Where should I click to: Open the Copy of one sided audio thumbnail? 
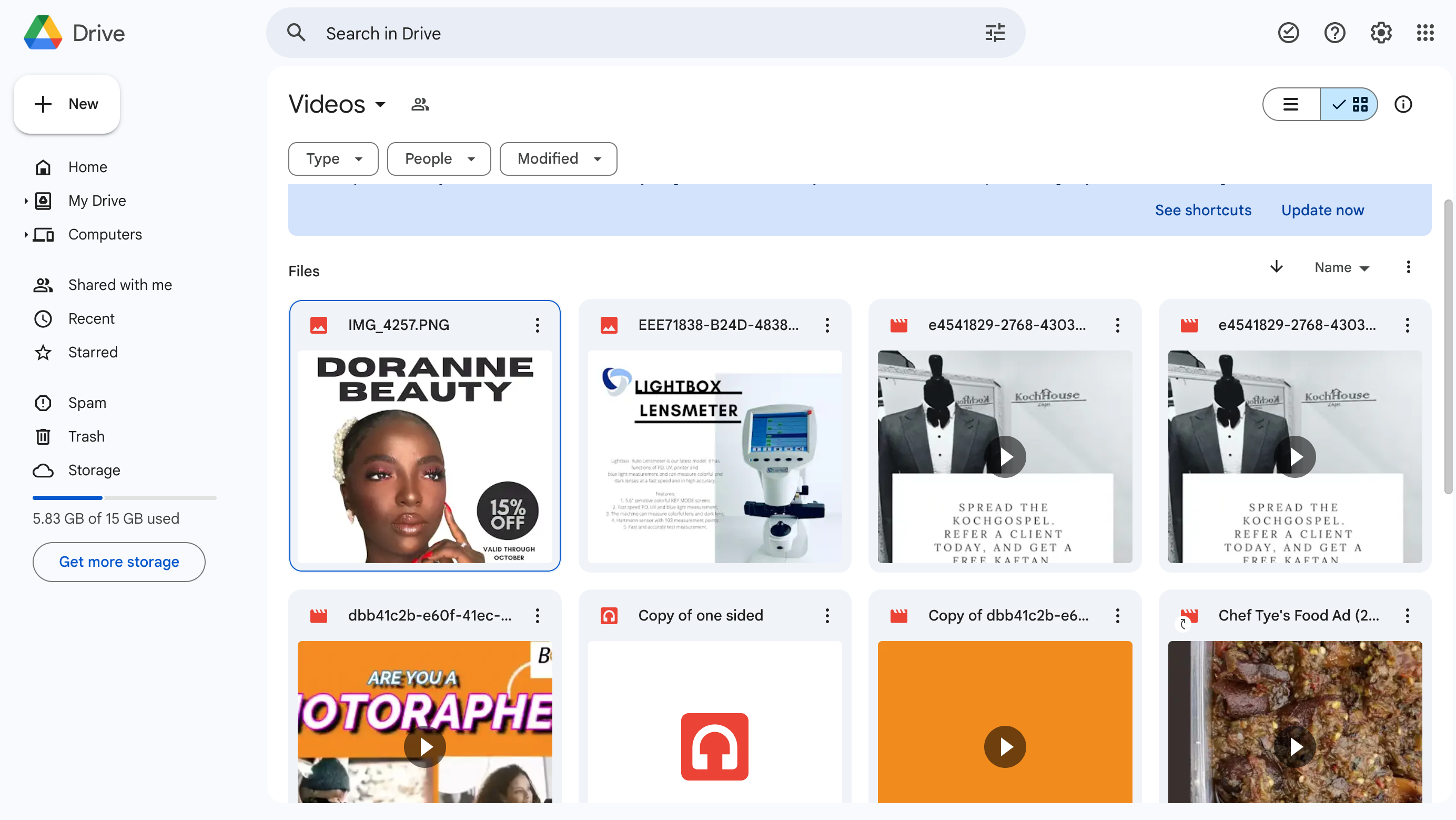pyautogui.click(x=714, y=722)
